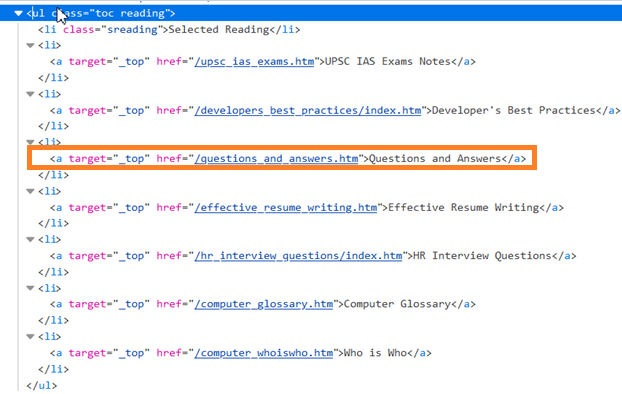Collapse the li containing Effective Resume Writing
The height and width of the screenshot is (394, 622).
click(30, 191)
